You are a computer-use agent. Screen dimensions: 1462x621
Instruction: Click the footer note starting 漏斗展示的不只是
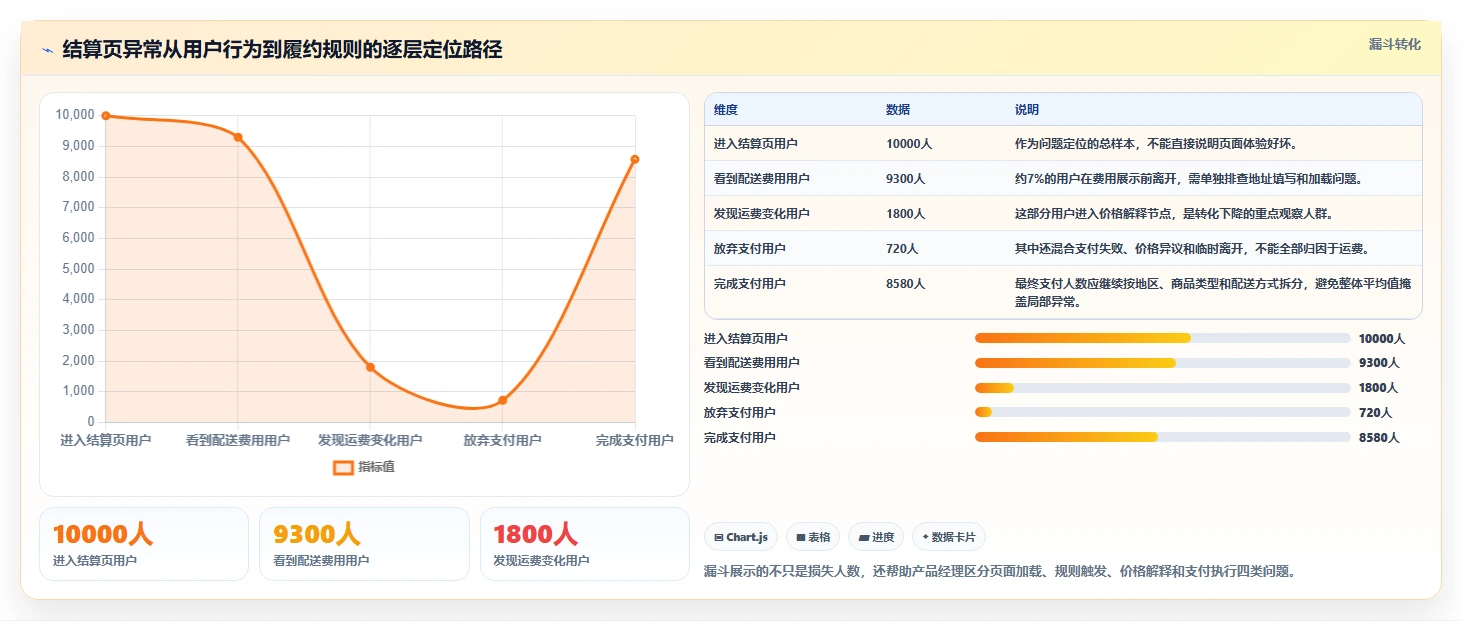coord(1000,572)
